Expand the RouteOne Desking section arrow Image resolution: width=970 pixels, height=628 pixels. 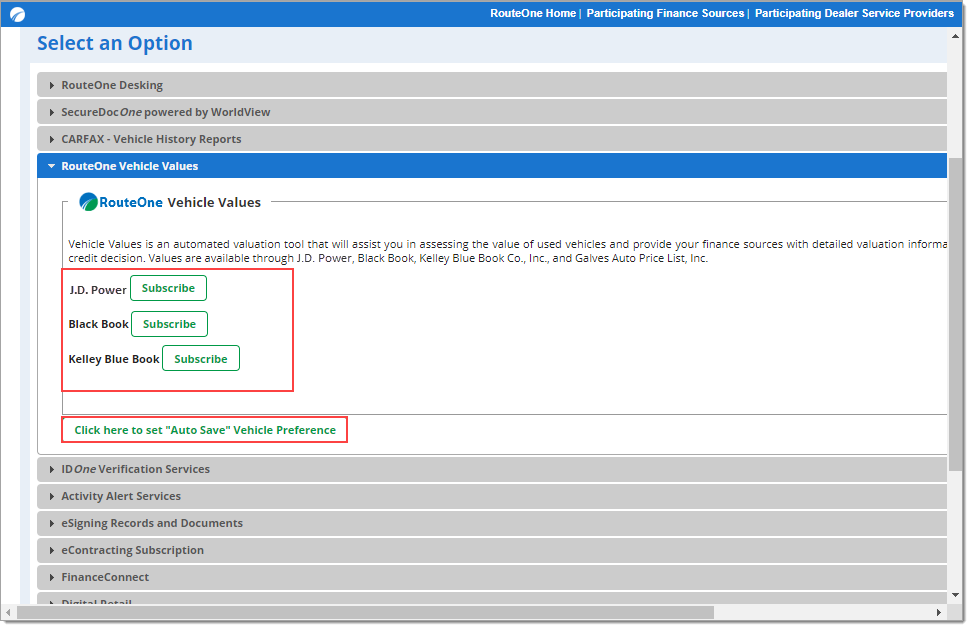coord(51,85)
